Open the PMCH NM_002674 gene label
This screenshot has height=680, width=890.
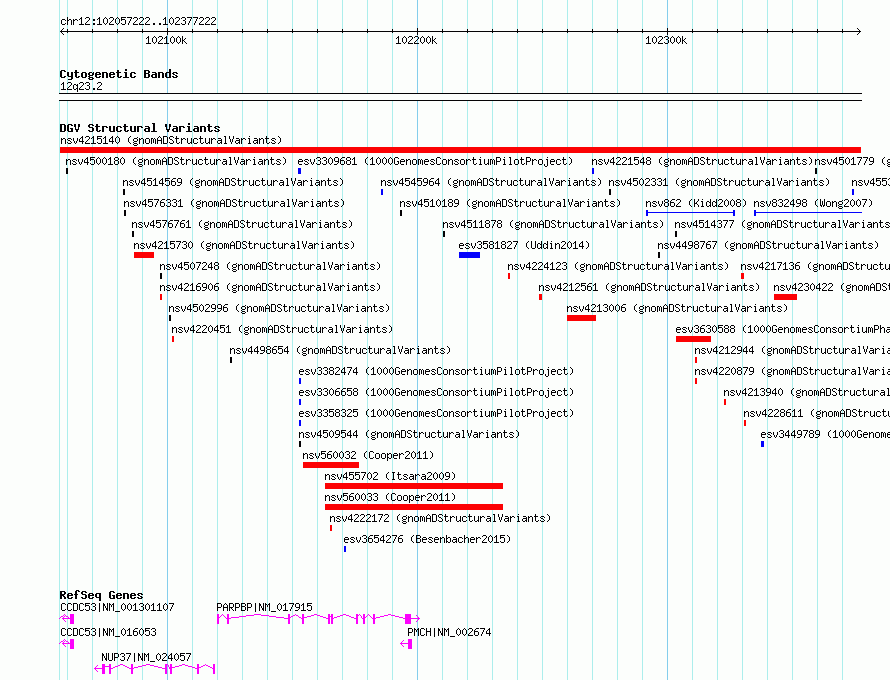click(x=449, y=632)
